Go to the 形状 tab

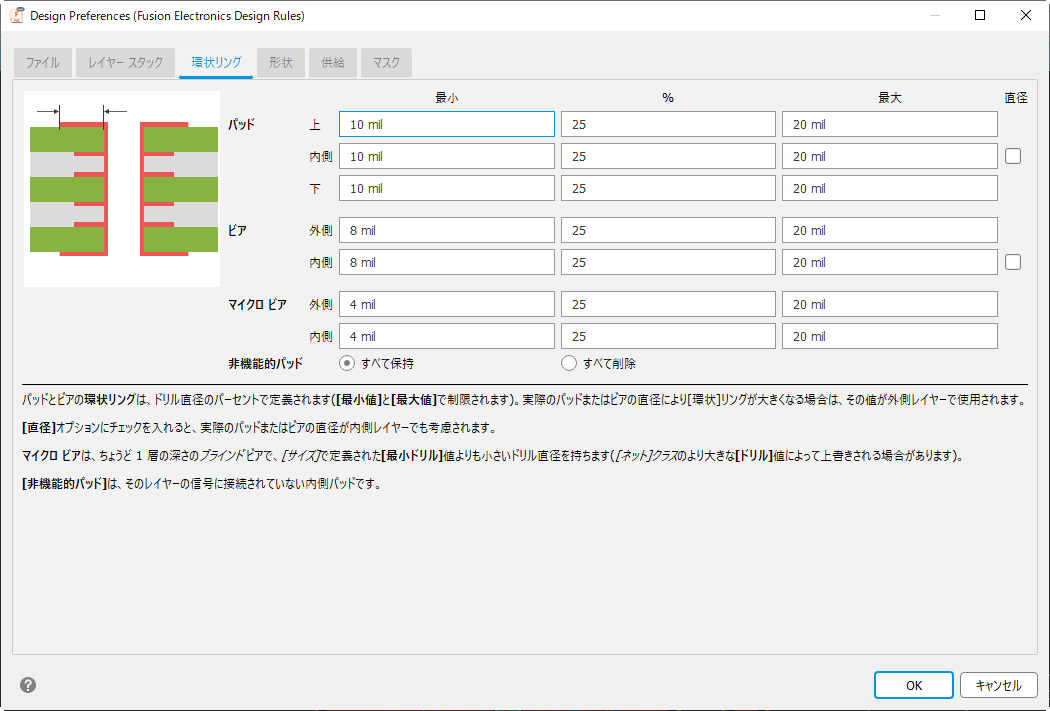(281, 62)
